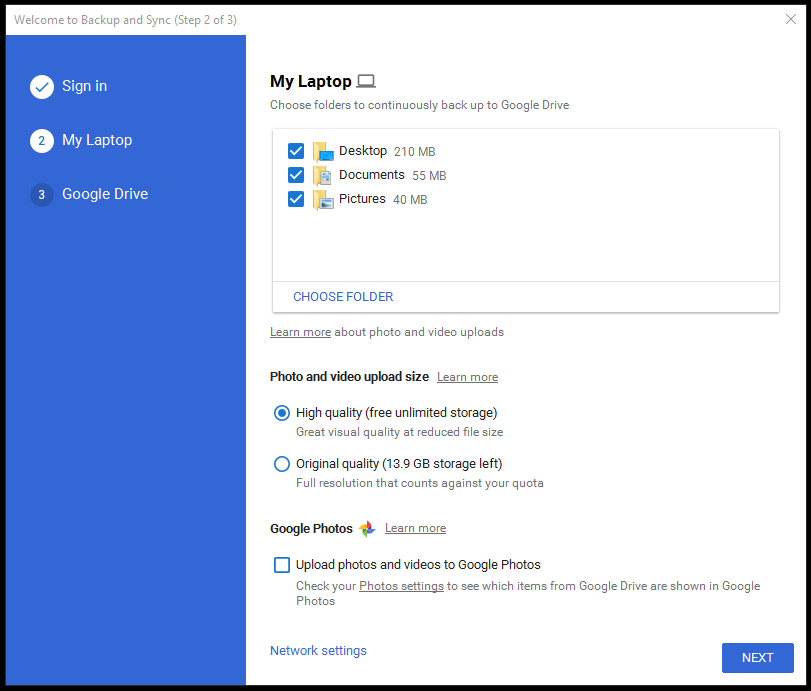
Task: Click the 210 MB size value
Action: (414, 152)
